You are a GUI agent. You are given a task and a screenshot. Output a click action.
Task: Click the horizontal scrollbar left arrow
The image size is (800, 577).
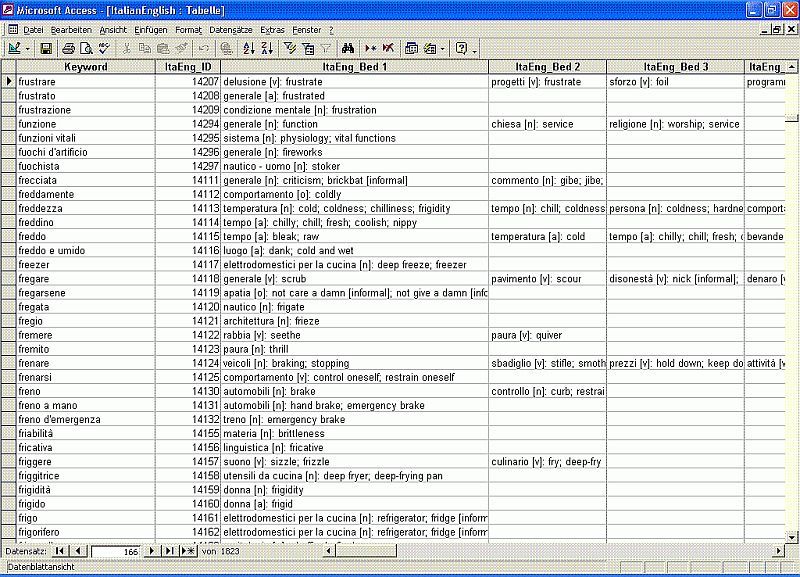coord(329,551)
